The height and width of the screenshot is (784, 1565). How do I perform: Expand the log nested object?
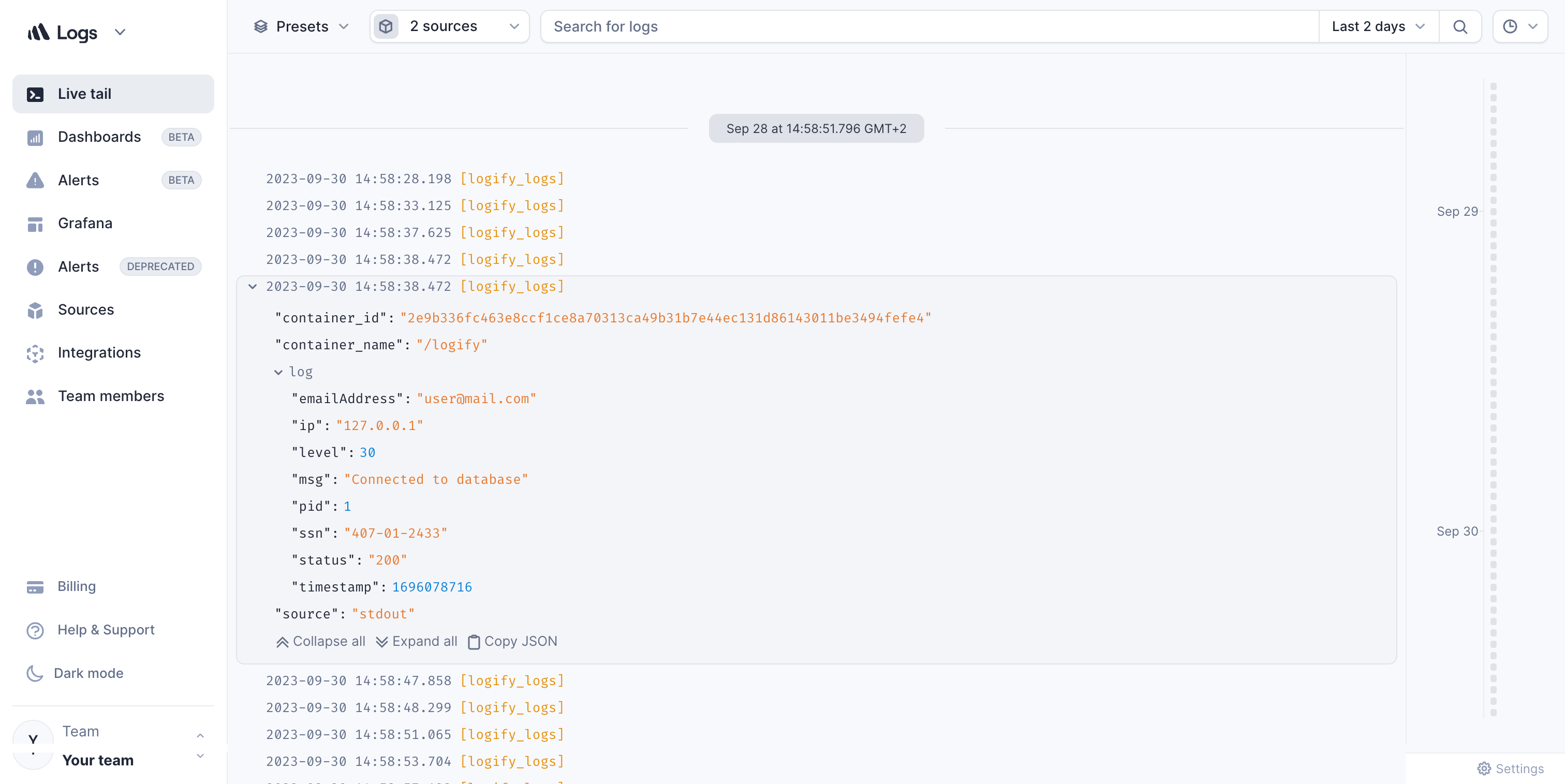point(278,371)
